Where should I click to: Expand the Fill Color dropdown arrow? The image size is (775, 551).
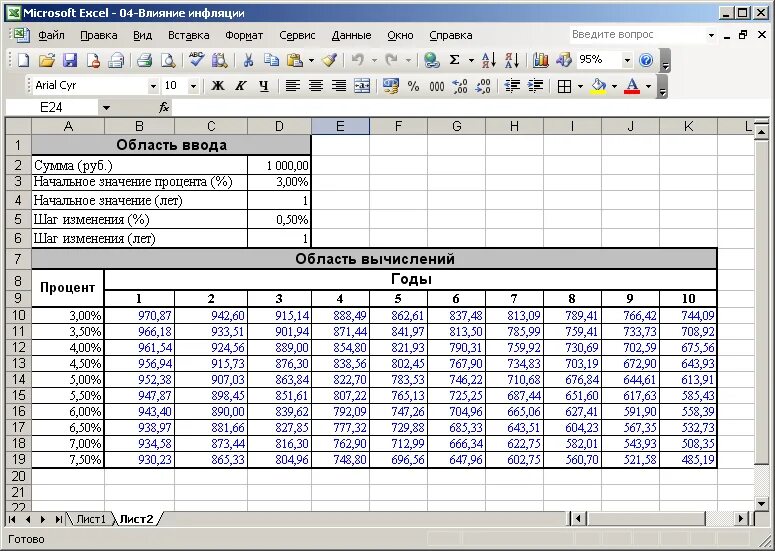(x=614, y=86)
